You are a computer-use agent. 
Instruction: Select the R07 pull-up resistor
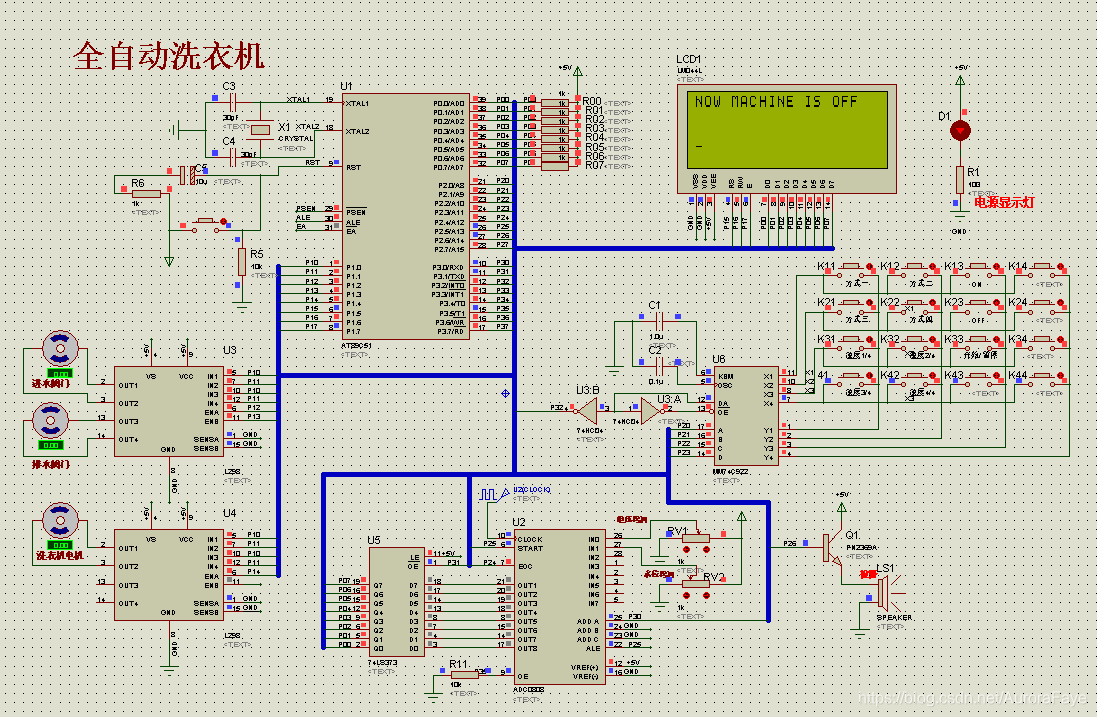coord(554,166)
